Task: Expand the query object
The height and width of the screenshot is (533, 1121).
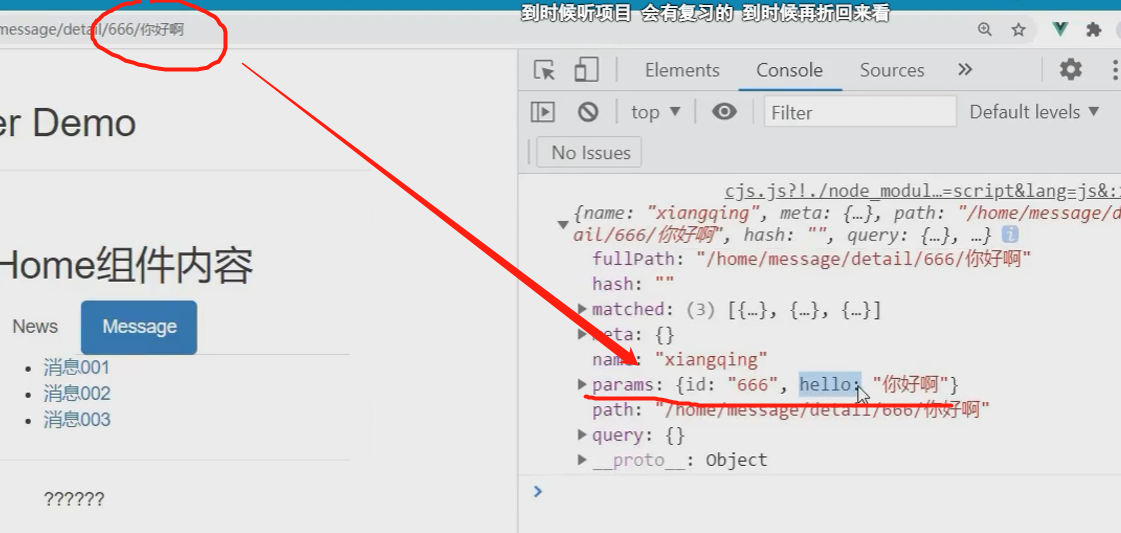Action: point(583,435)
